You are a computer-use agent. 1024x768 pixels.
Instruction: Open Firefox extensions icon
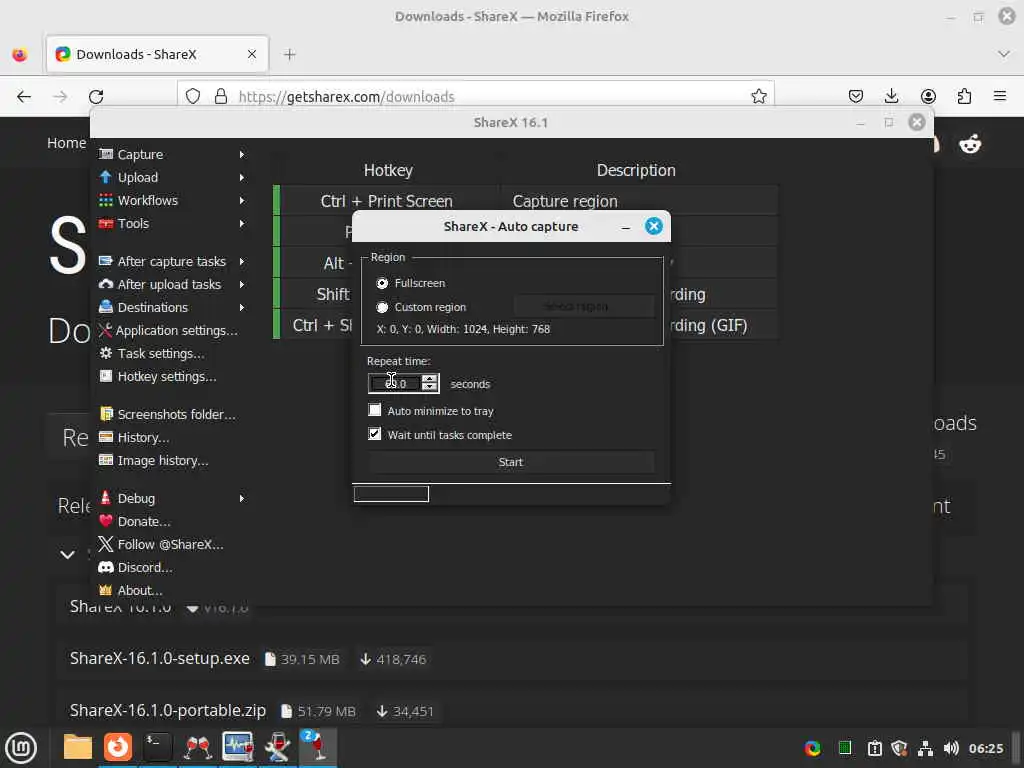[964, 97]
